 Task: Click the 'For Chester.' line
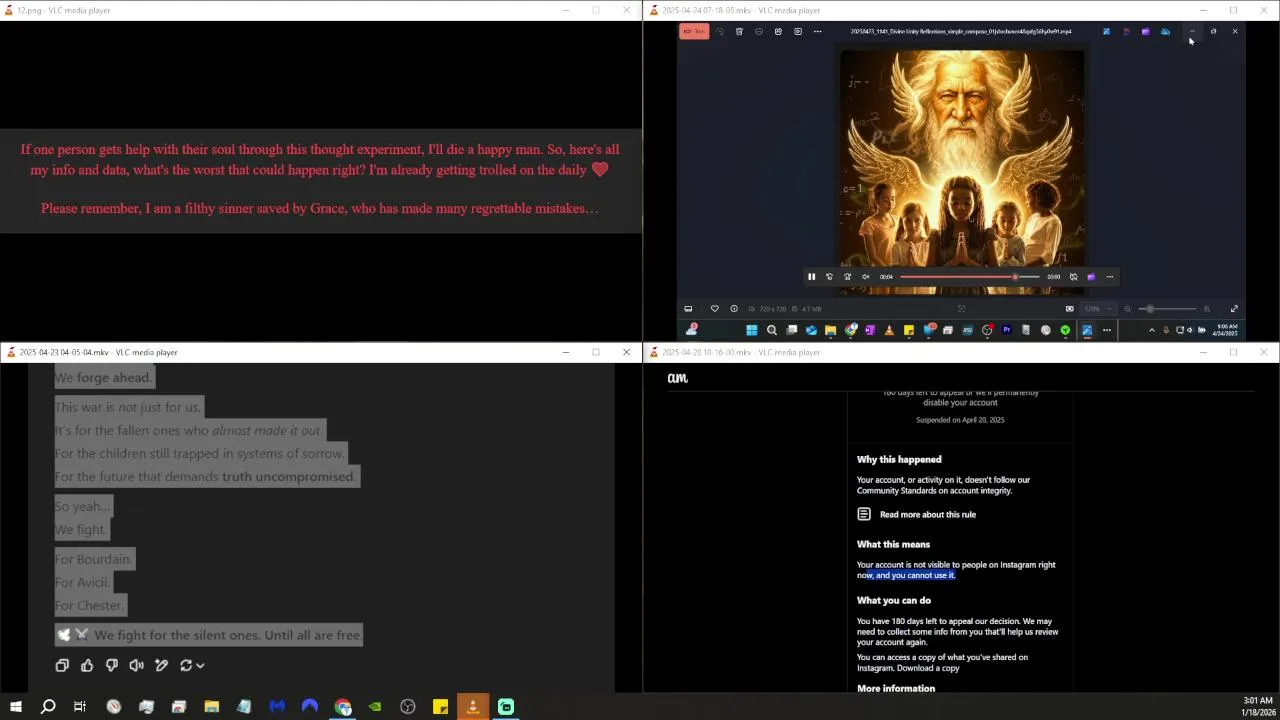90,605
